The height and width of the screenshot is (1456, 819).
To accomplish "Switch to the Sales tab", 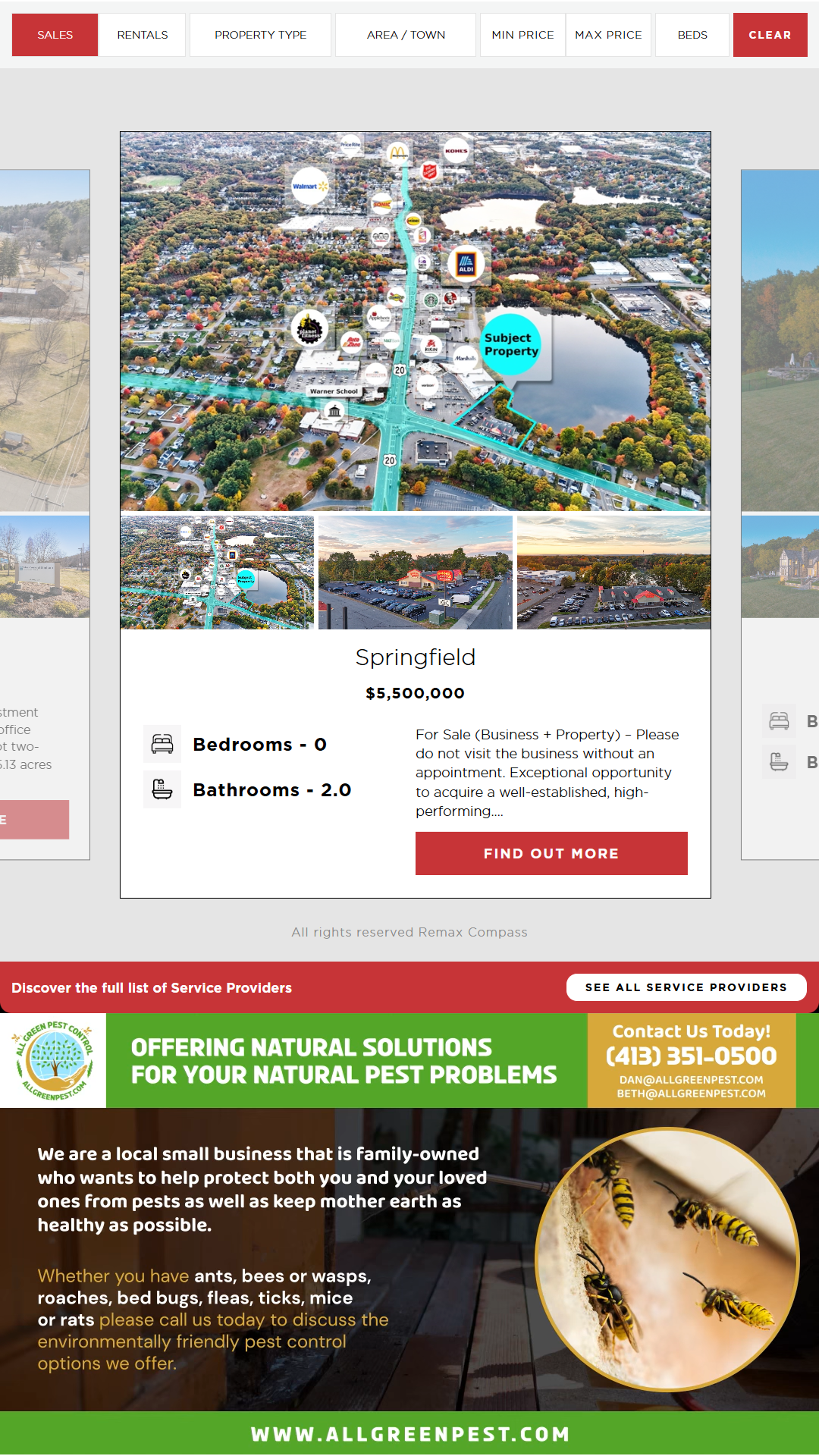I will pos(55,35).
